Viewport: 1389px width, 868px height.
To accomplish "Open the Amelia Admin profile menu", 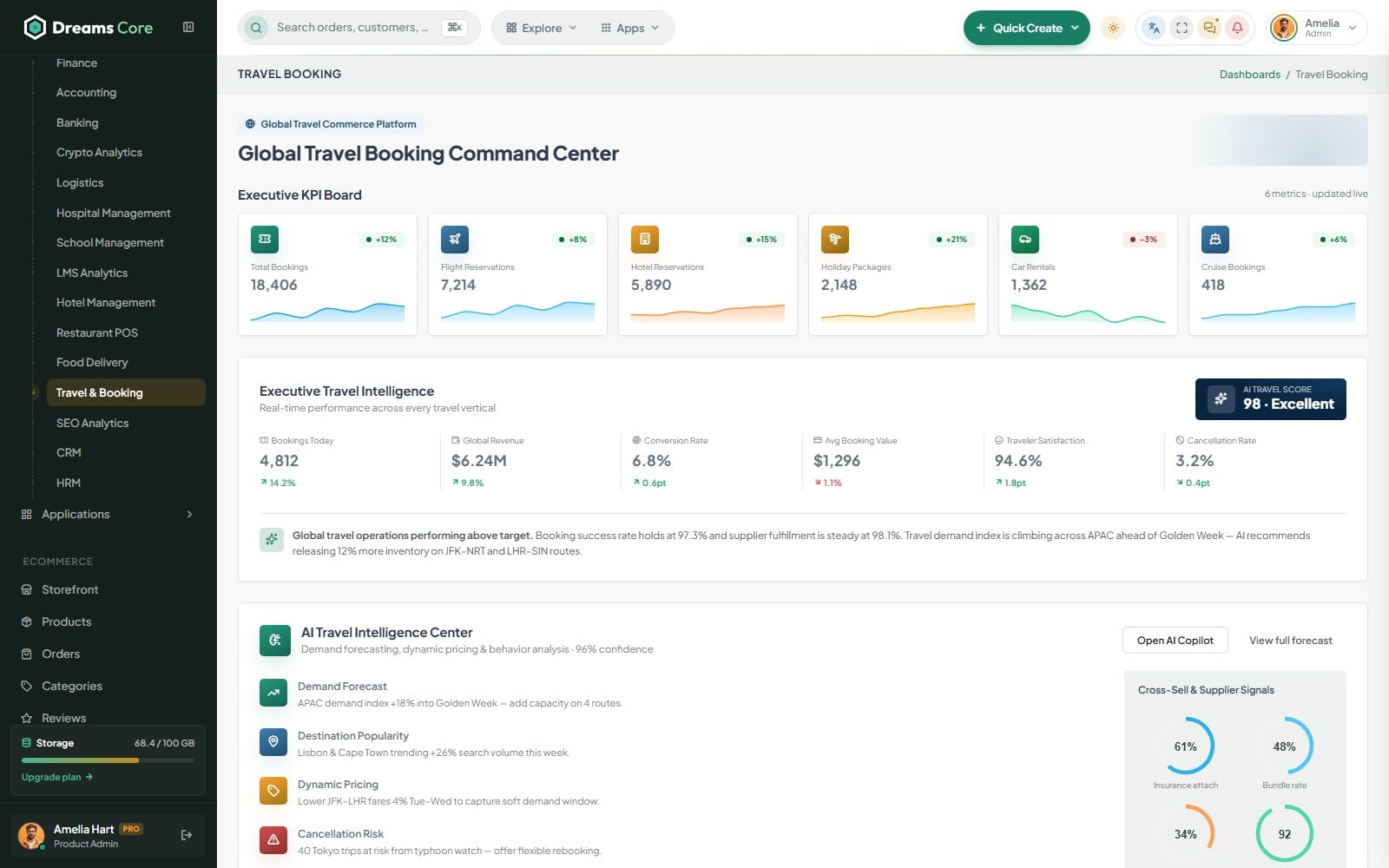I will point(1317,28).
